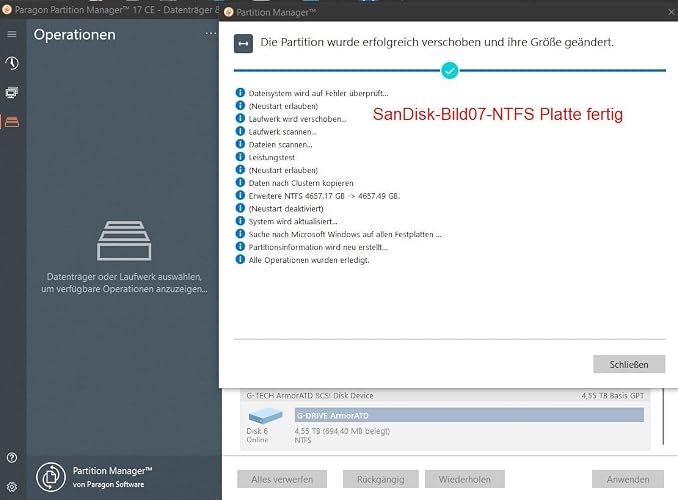Click info icon beside 'Daten nach Clustern kopieren'

pos(240,183)
